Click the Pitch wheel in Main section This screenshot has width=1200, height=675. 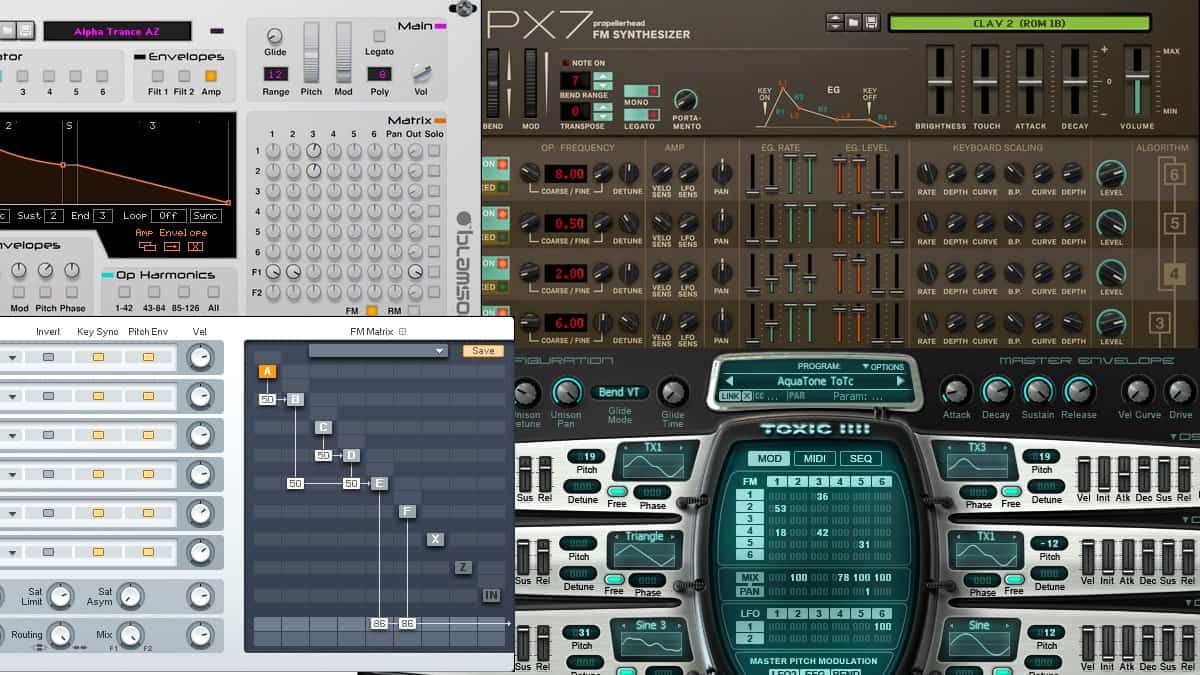pyautogui.click(x=311, y=51)
